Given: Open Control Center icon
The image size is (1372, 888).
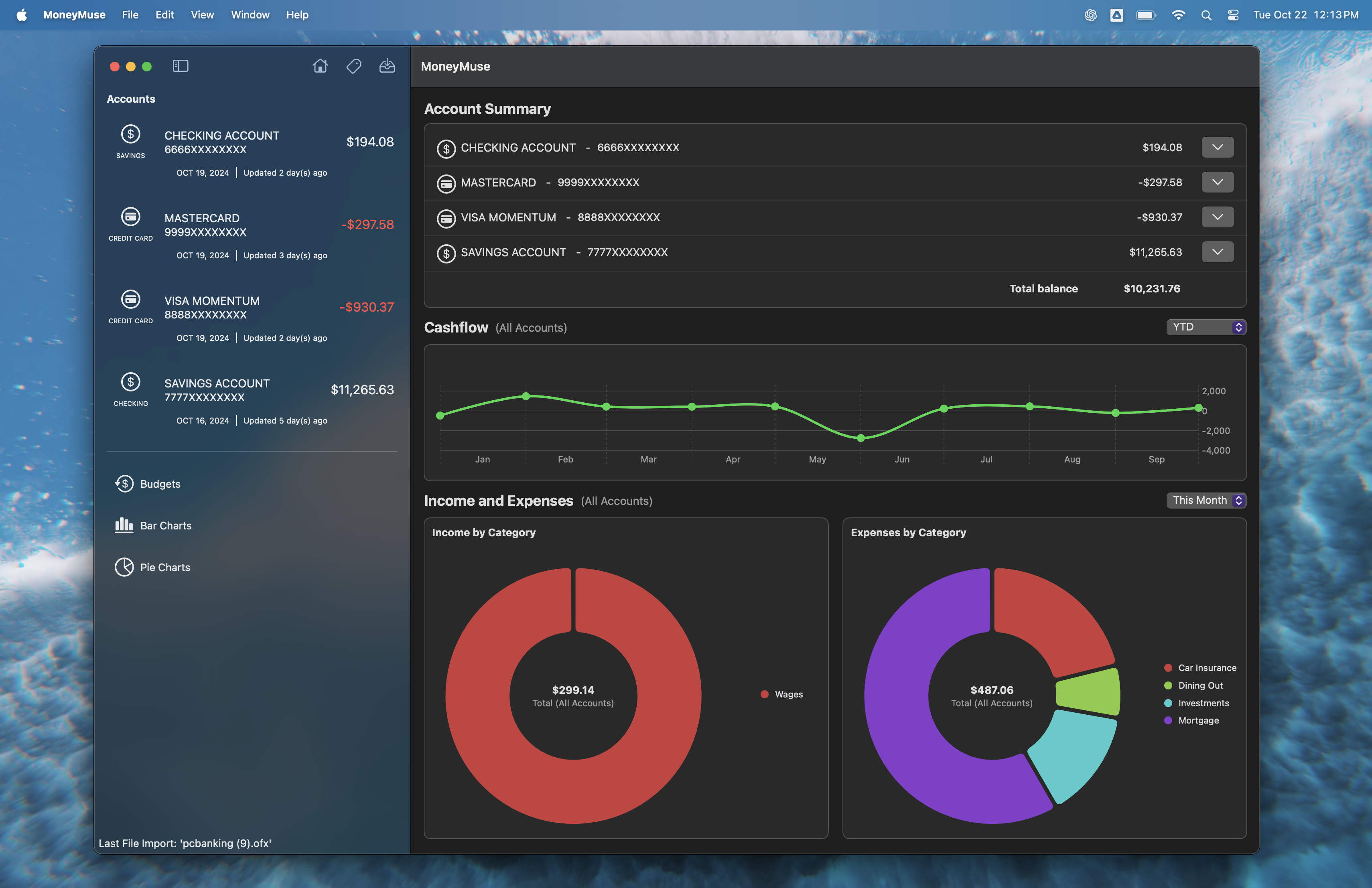Looking at the screenshot, I should (1232, 15).
